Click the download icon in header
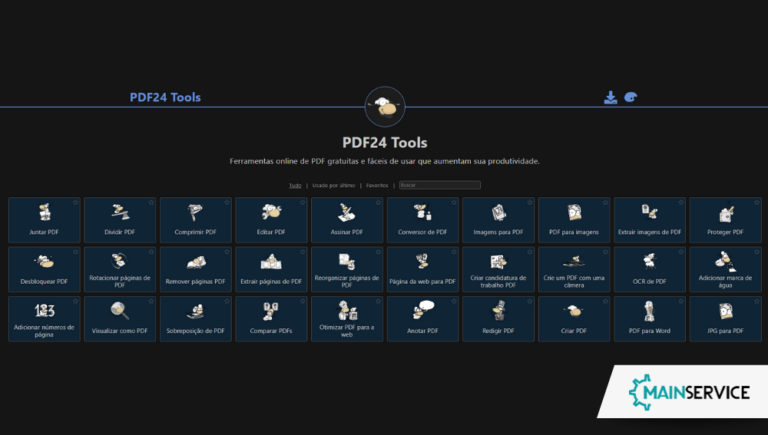 (x=610, y=97)
